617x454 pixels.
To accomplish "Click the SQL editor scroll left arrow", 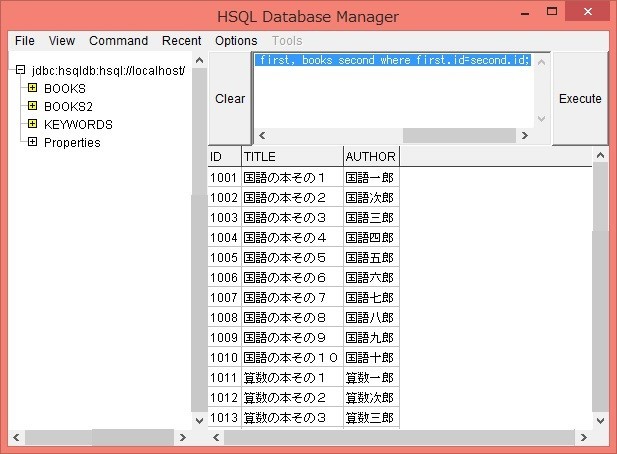I will [262, 136].
